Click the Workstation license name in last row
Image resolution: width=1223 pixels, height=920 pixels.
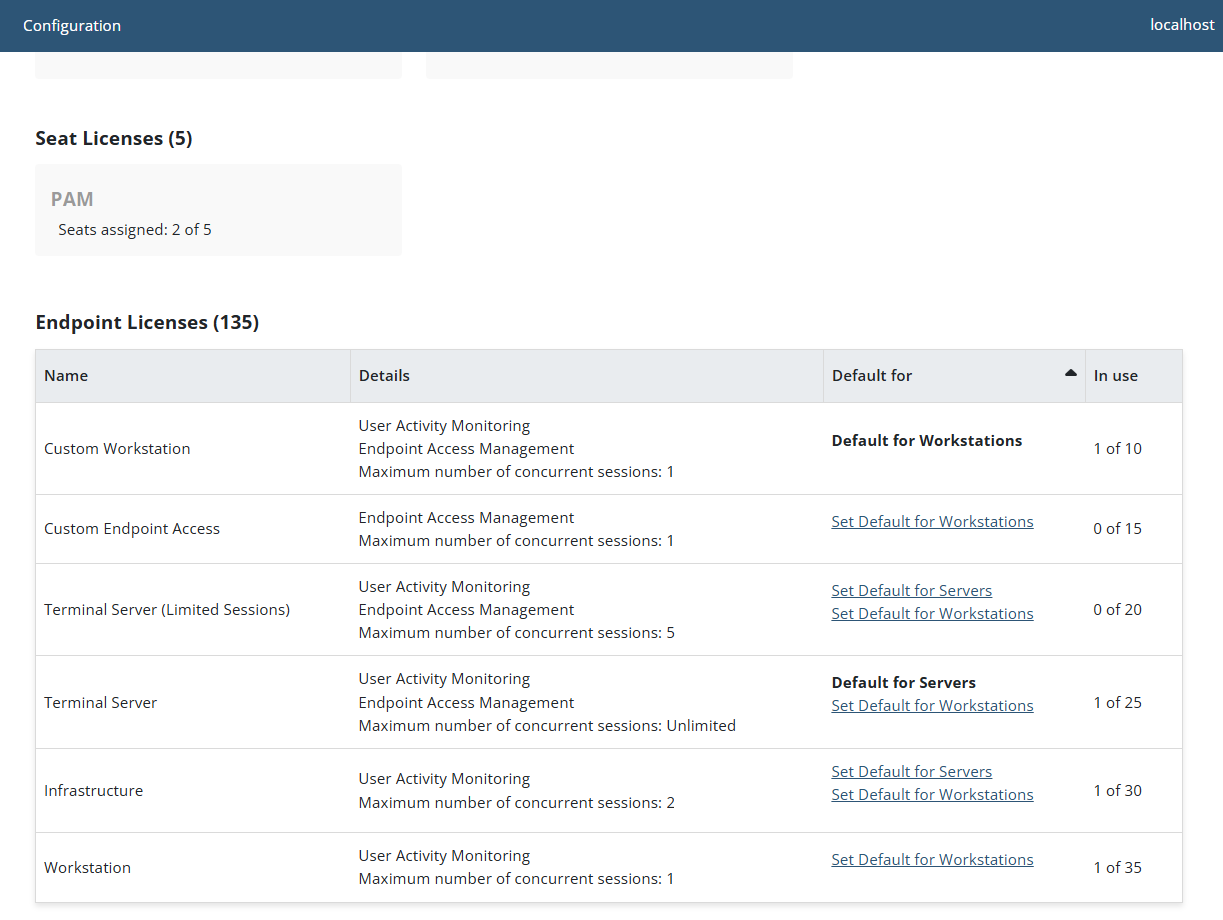87,868
